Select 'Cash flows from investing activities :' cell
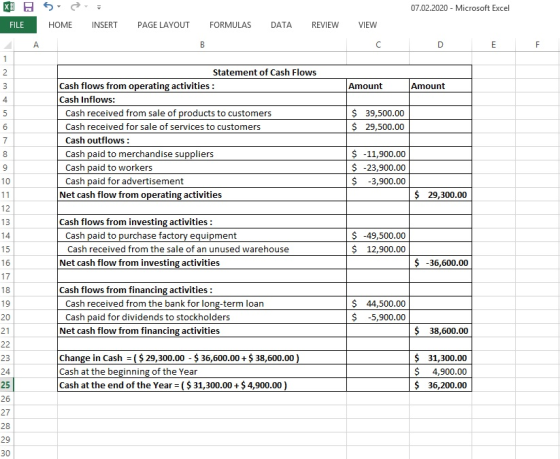Image resolution: width=560 pixels, height=459 pixels. [x=202, y=222]
